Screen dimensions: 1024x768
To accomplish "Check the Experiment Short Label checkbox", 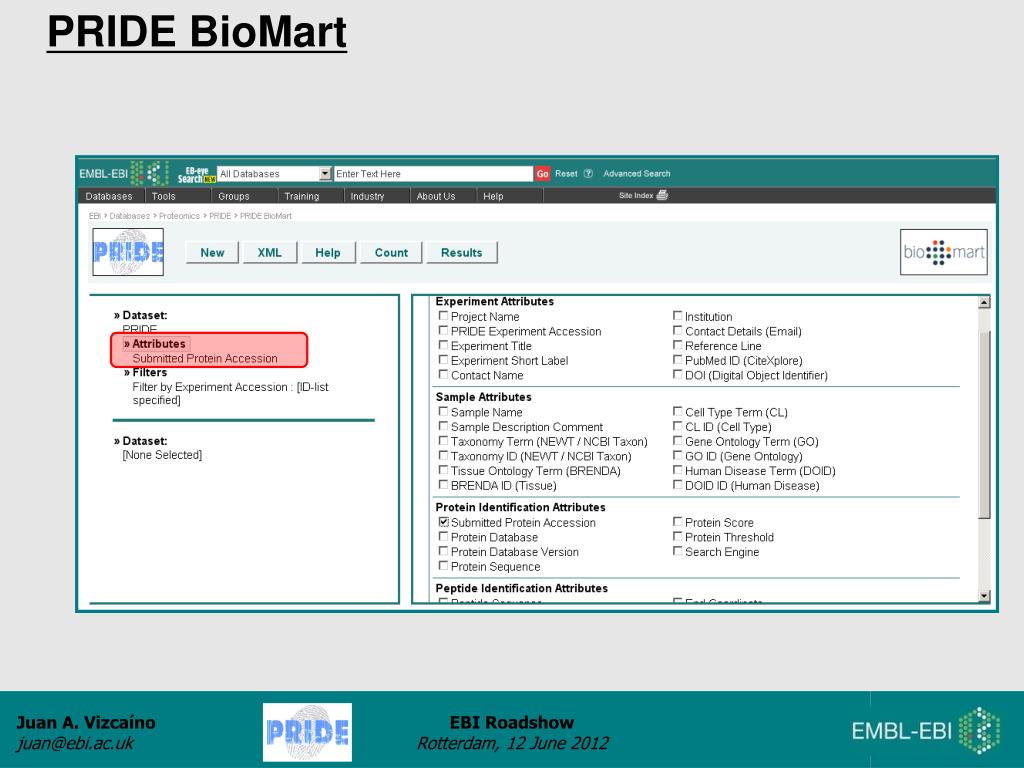I will pos(443,360).
